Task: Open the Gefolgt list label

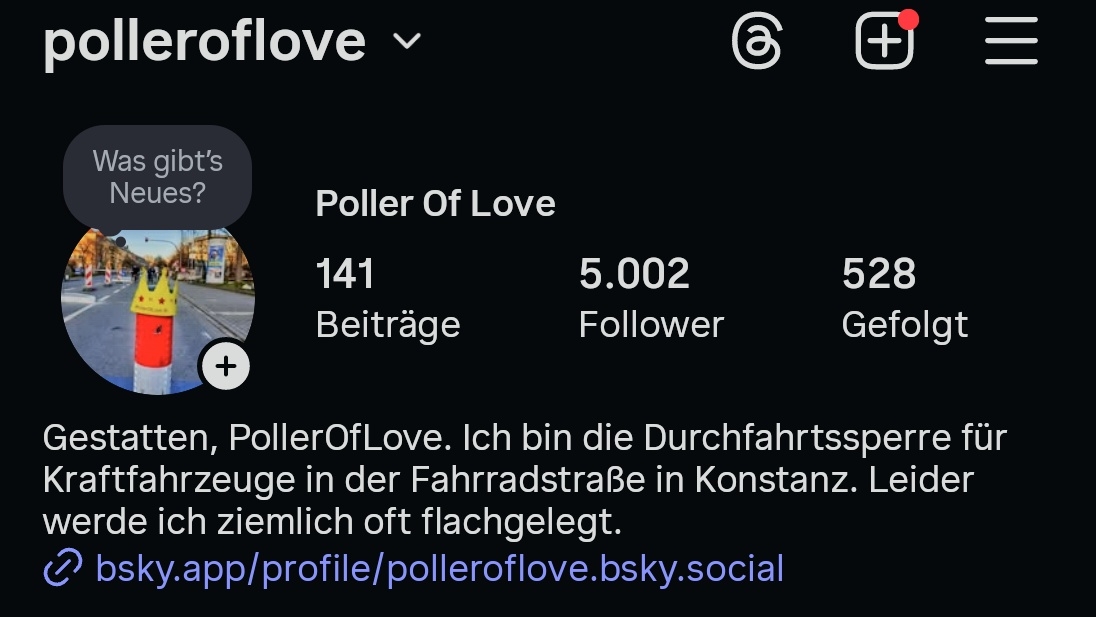Action: 905,325
